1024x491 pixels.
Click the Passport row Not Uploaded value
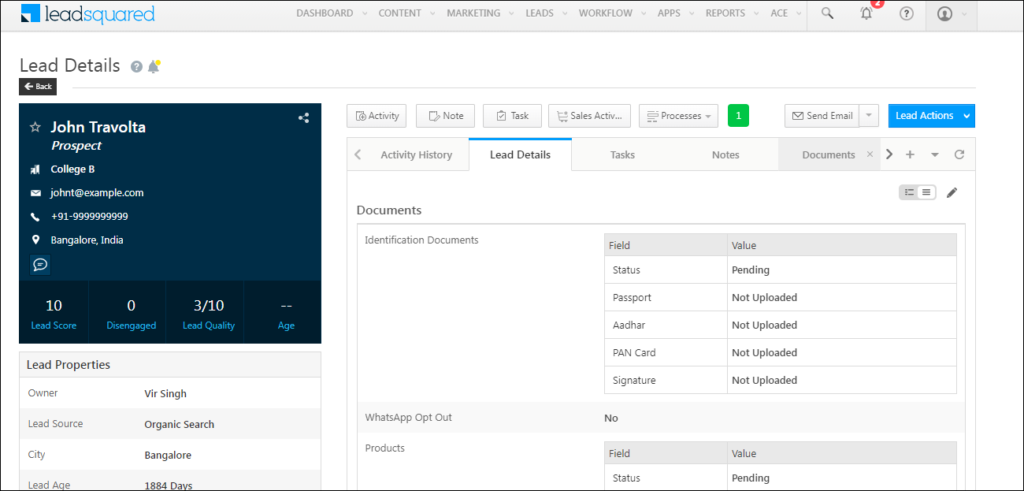tap(764, 298)
